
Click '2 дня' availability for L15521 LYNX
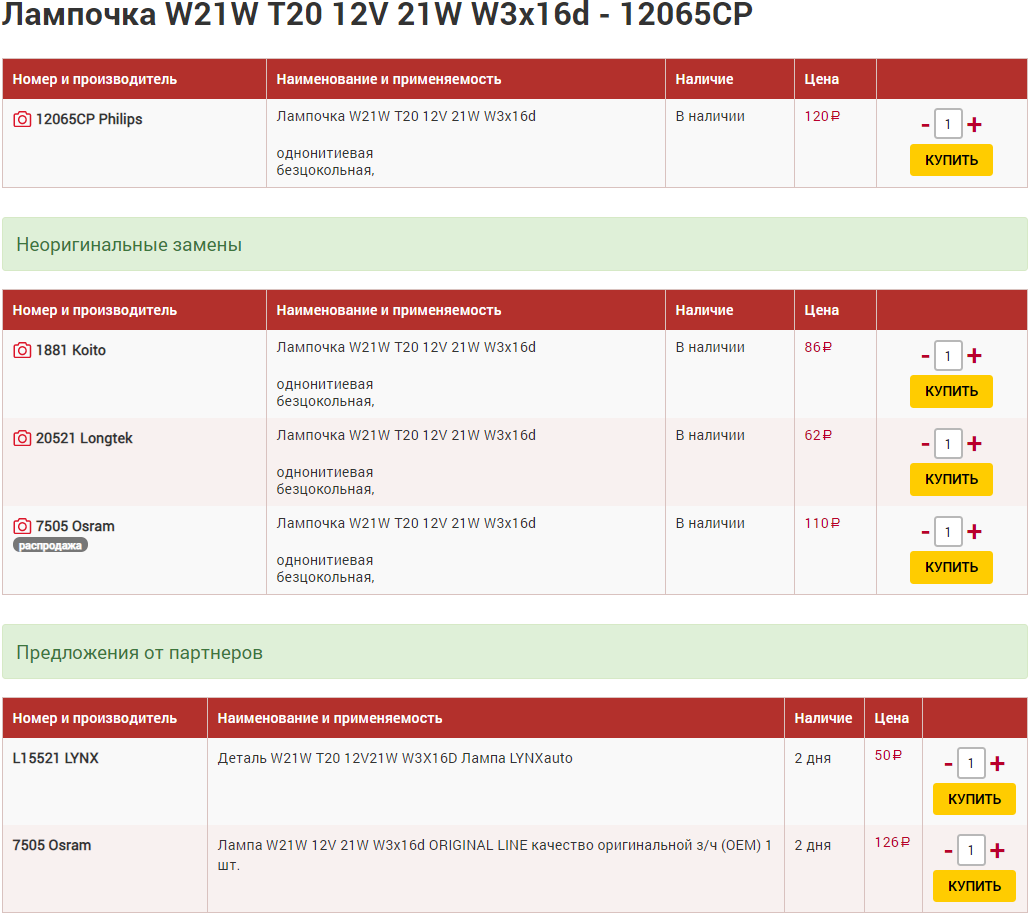pos(812,758)
